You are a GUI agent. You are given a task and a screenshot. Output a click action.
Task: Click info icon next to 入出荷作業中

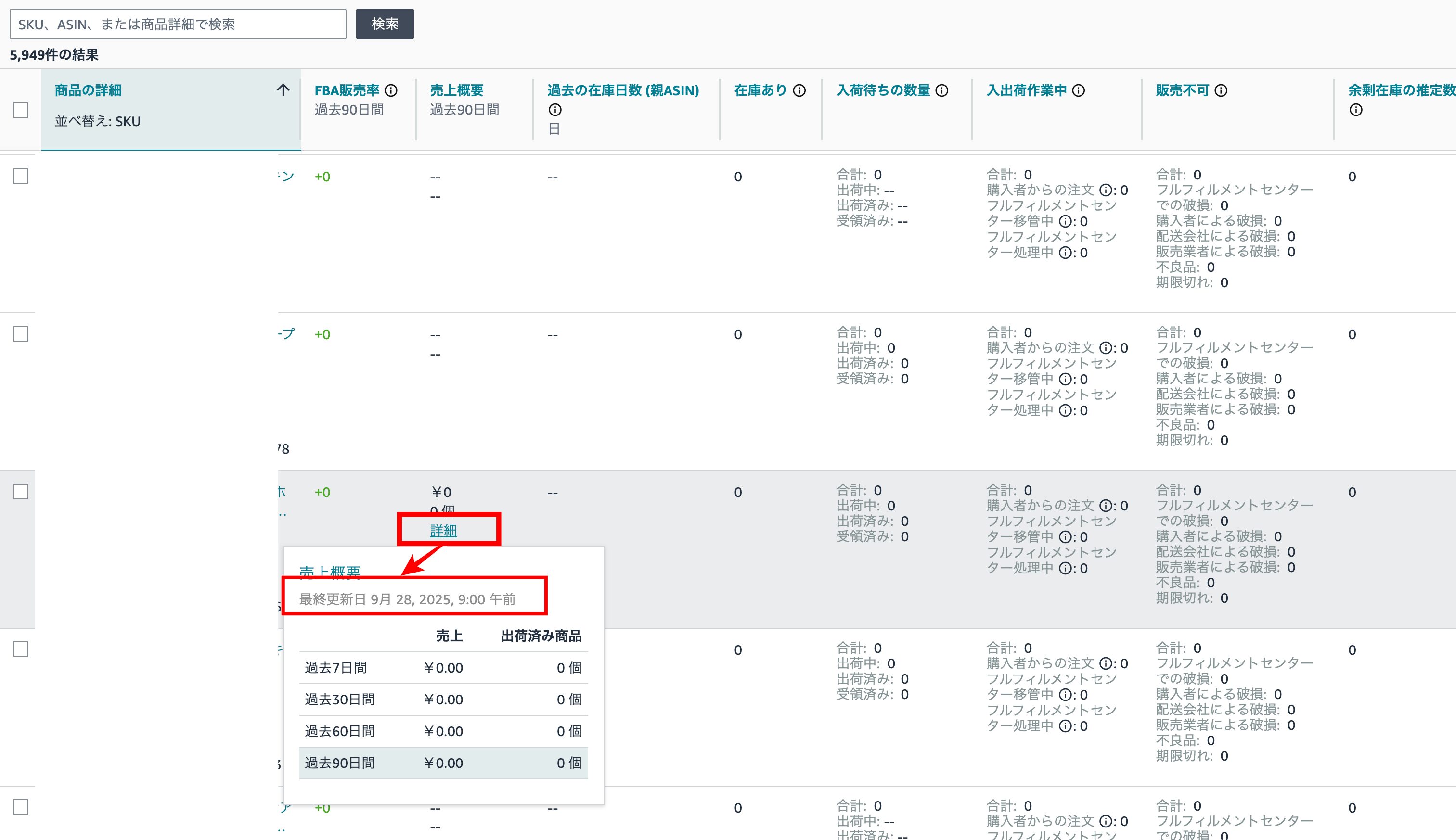[x=1078, y=90]
